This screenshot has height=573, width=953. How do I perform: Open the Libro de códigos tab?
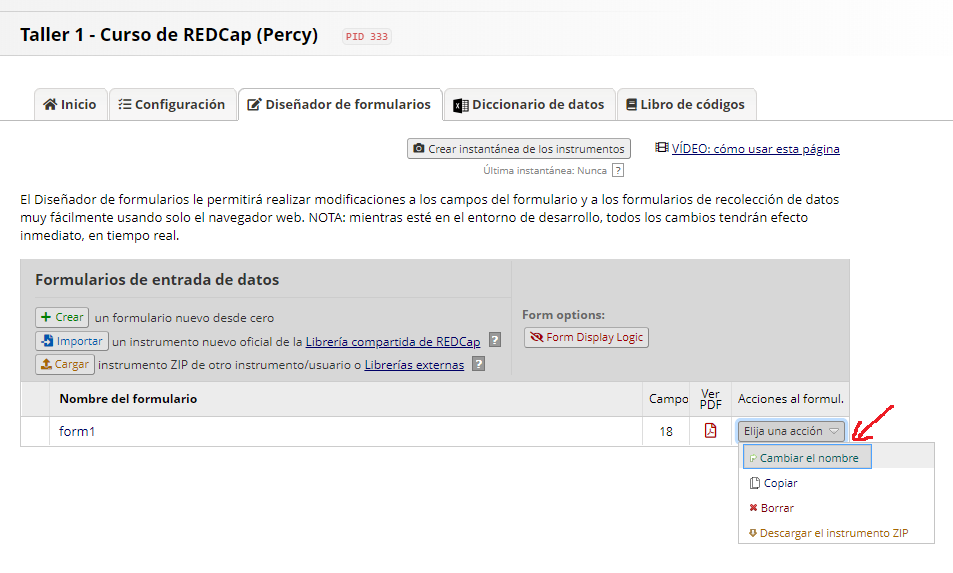pyautogui.click(x=686, y=105)
